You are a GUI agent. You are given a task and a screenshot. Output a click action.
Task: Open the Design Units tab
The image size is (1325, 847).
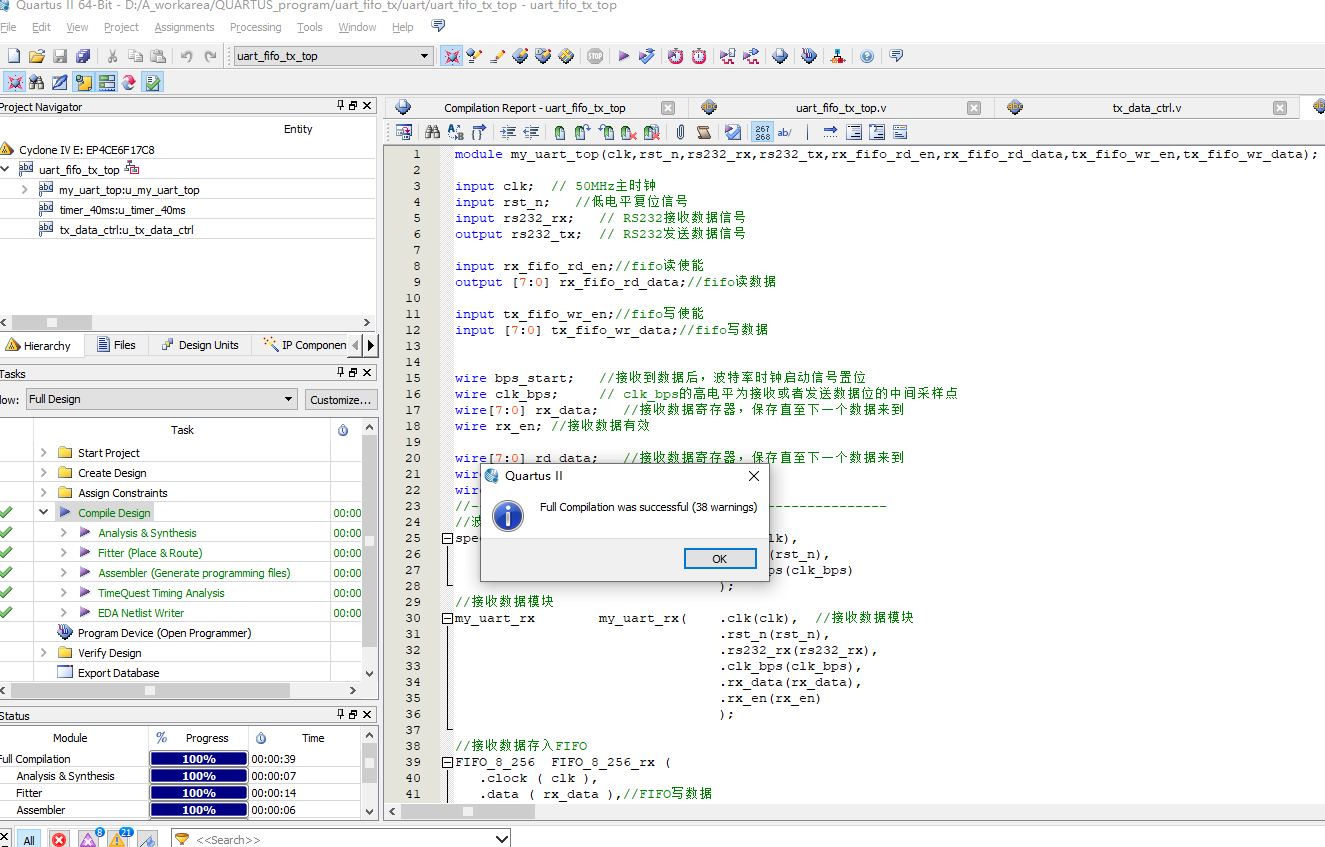[x=200, y=345]
